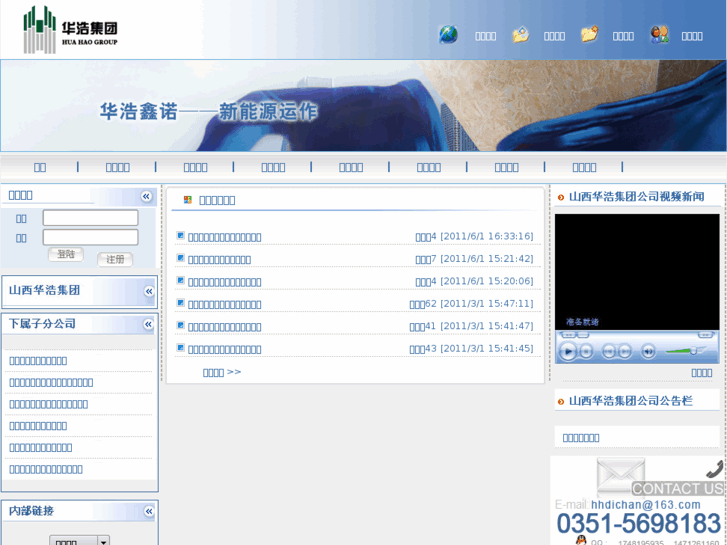Click the 注册 register button
727x545 pixels.
[115, 259]
